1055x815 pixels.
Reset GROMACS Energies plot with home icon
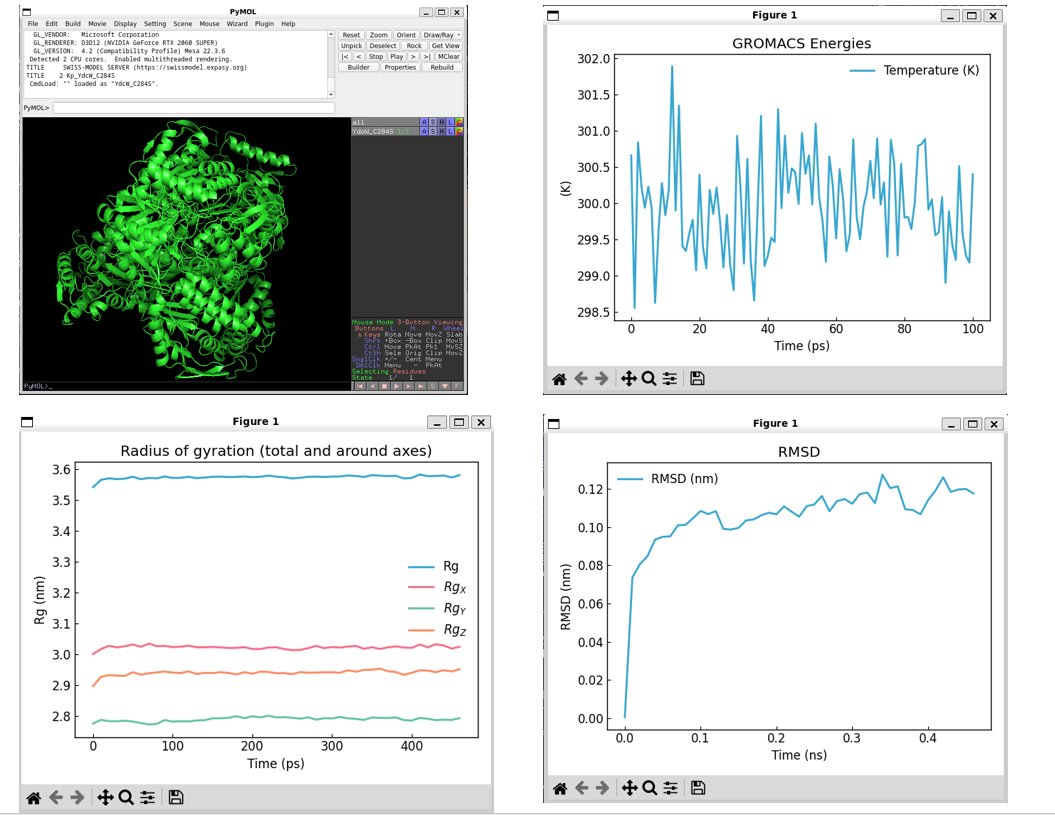click(x=559, y=379)
